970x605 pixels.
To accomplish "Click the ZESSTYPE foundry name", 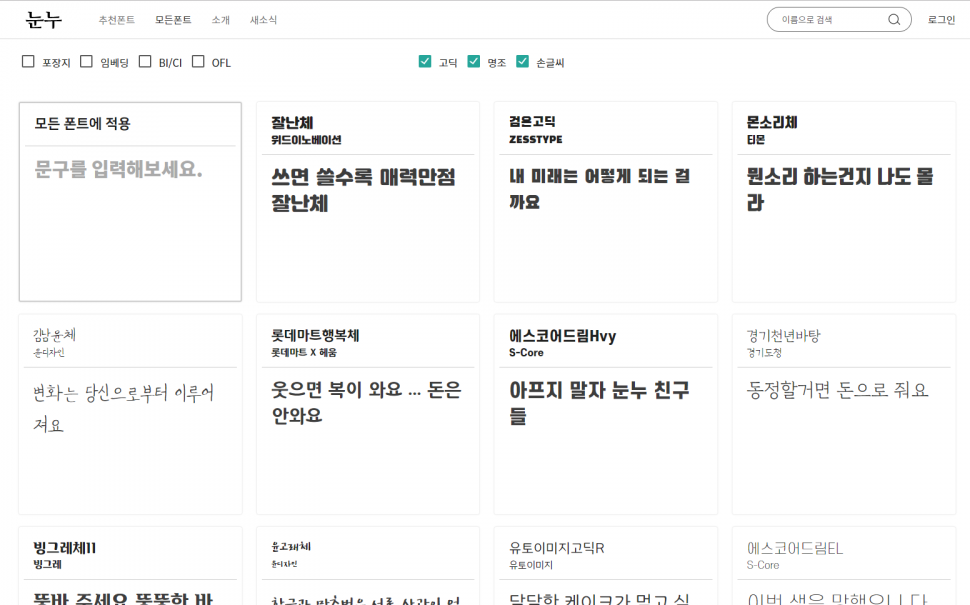I will point(536,140).
